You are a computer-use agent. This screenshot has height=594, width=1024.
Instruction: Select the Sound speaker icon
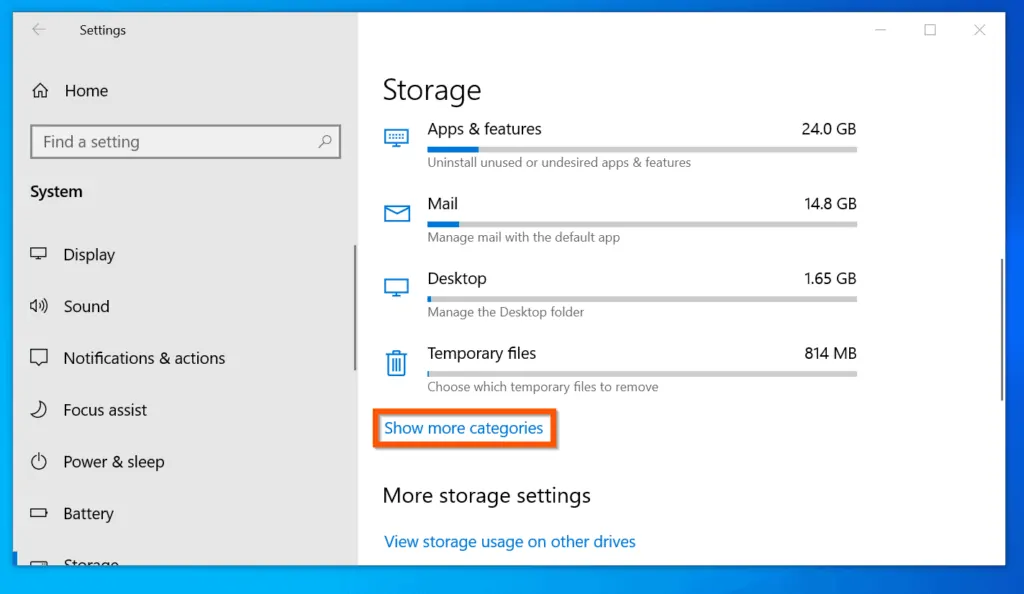[x=38, y=306]
